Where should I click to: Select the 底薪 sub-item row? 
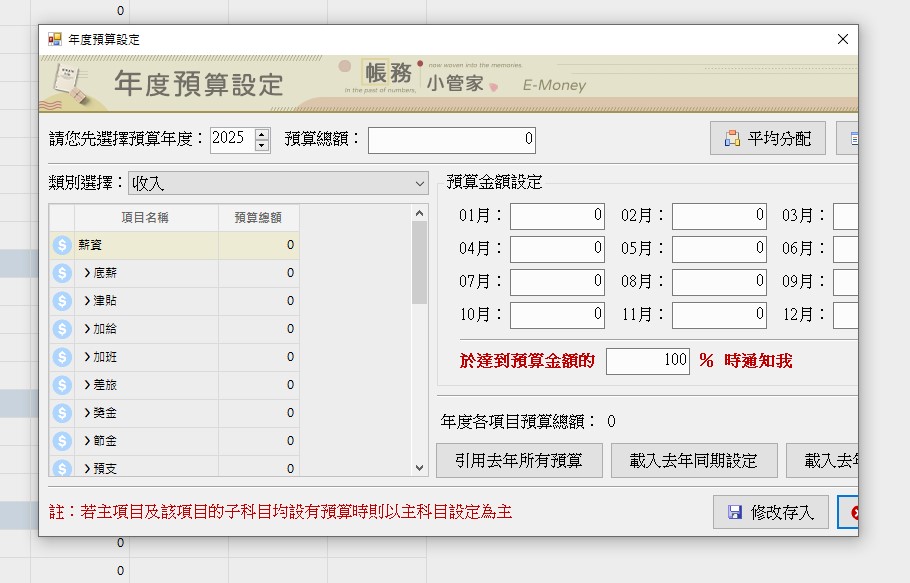(174, 273)
